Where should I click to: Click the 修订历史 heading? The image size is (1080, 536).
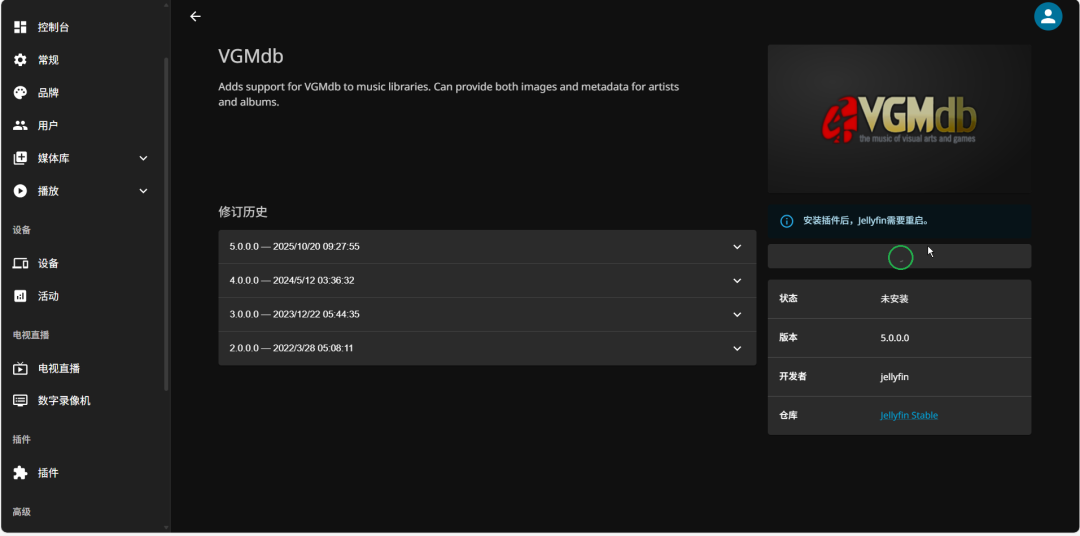pos(242,212)
